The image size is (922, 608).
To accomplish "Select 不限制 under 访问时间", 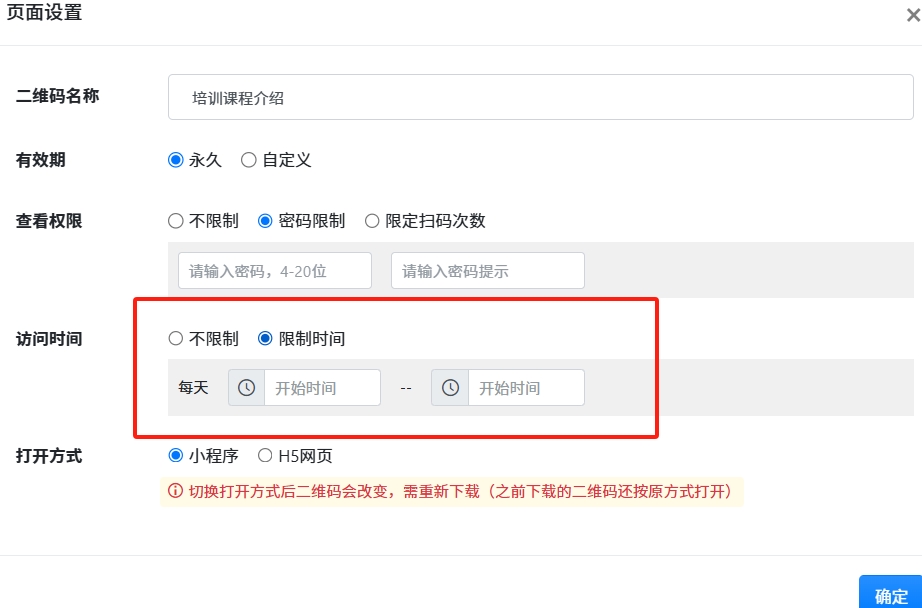I will click(176, 339).
